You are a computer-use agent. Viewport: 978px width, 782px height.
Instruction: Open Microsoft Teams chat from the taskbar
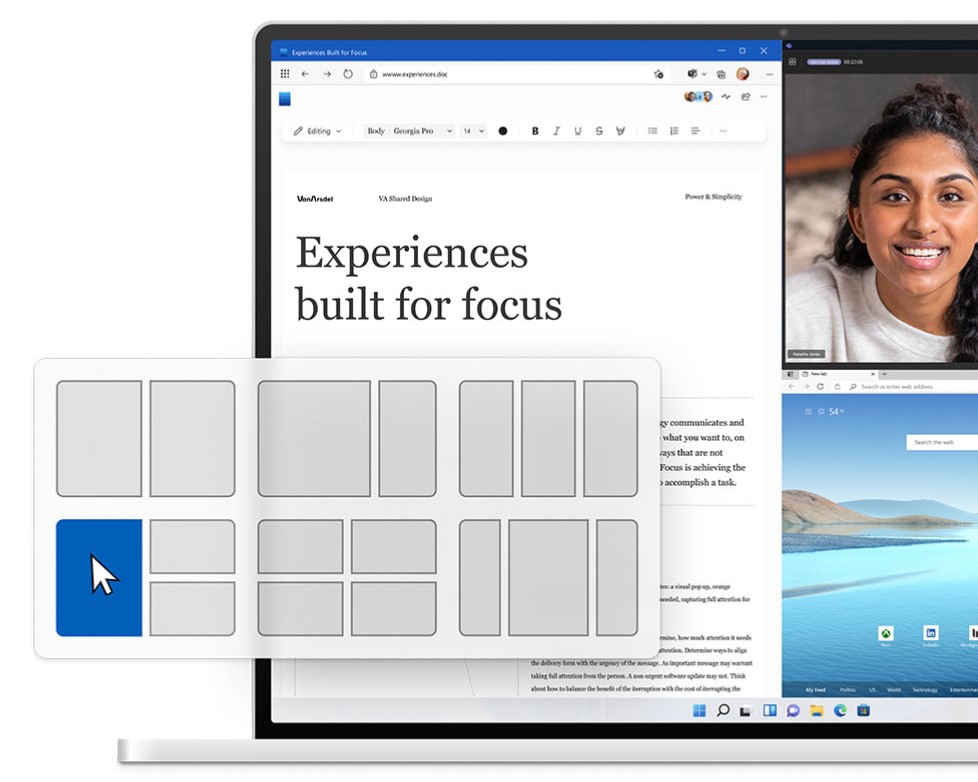(x=792, y=710)
